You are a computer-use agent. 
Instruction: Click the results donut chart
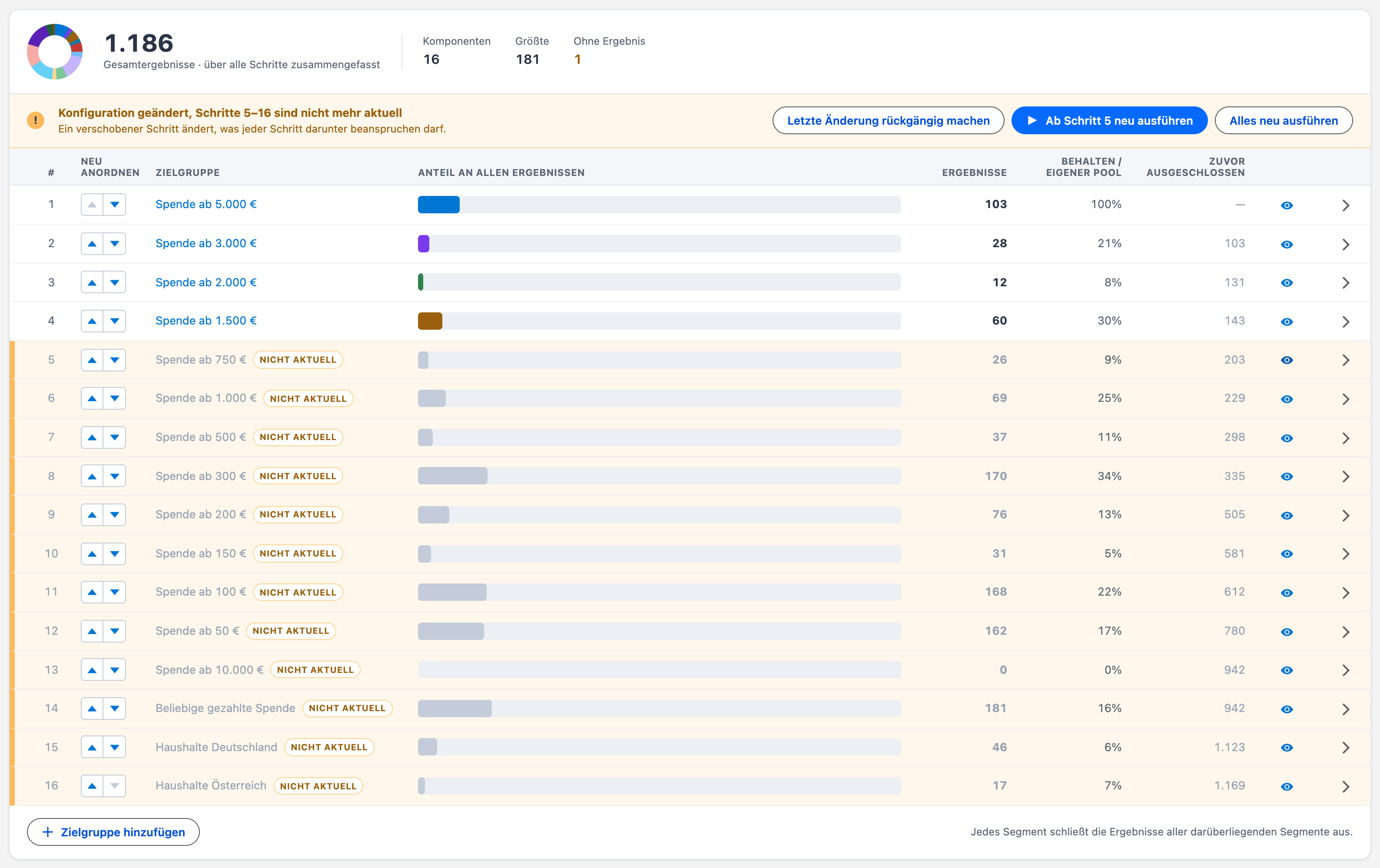(54, 52)
